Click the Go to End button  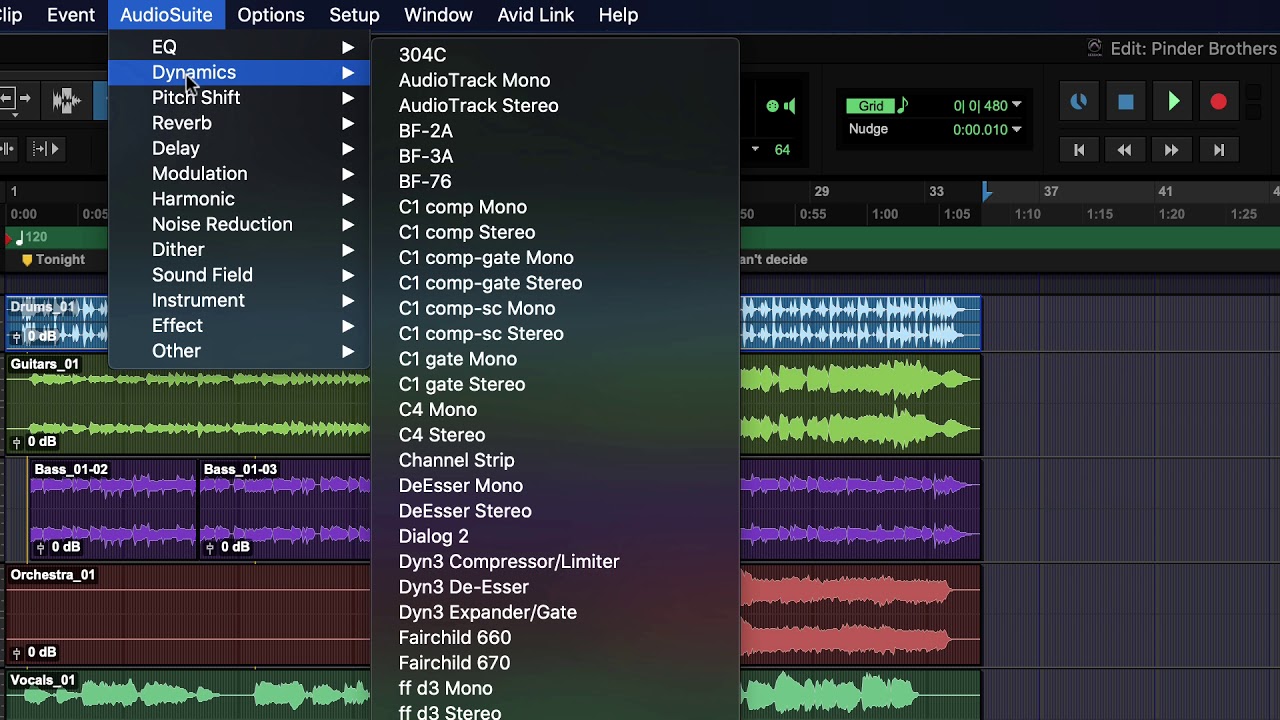tap(1218, 150)
